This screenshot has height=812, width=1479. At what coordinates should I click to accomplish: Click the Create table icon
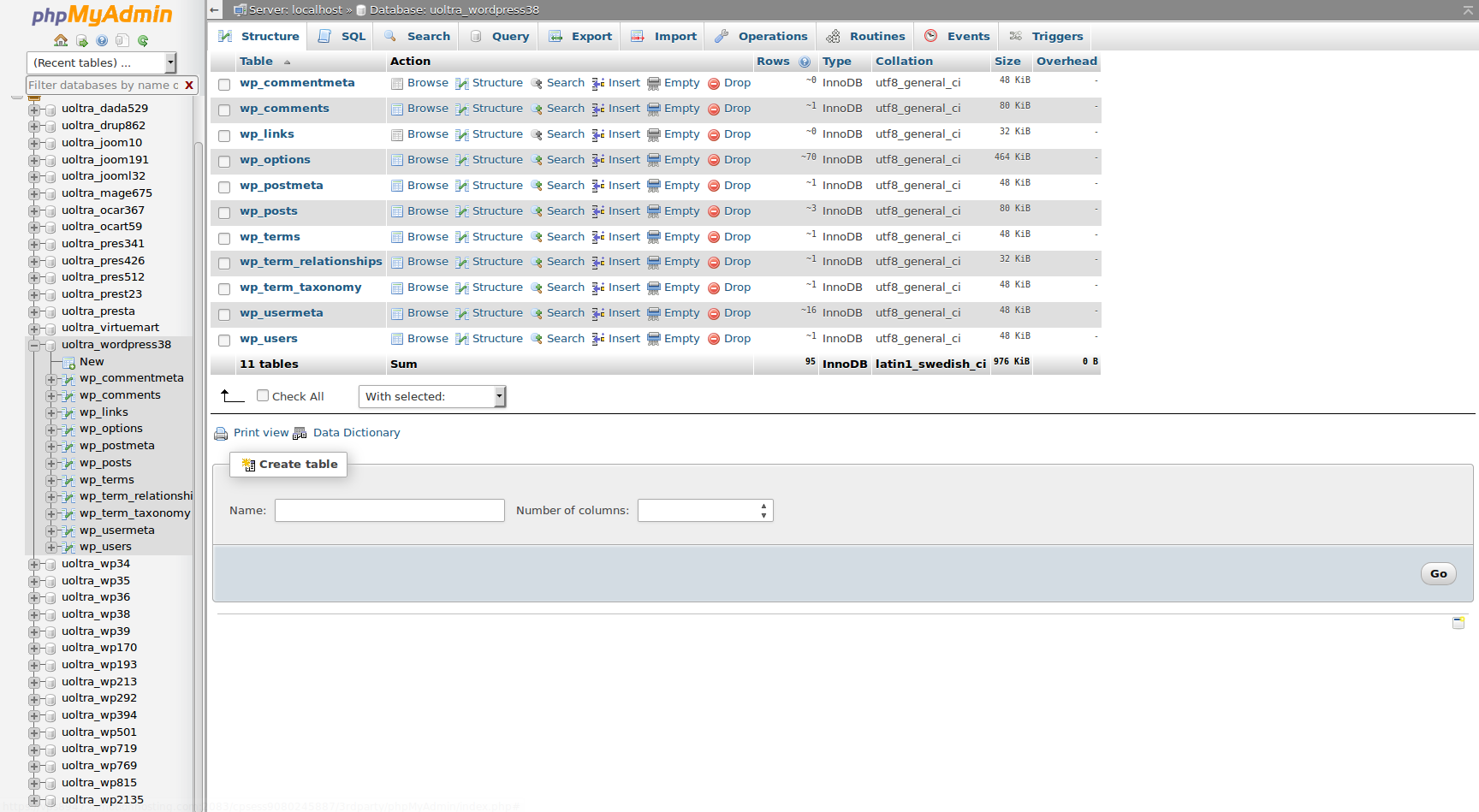(249, 465)
